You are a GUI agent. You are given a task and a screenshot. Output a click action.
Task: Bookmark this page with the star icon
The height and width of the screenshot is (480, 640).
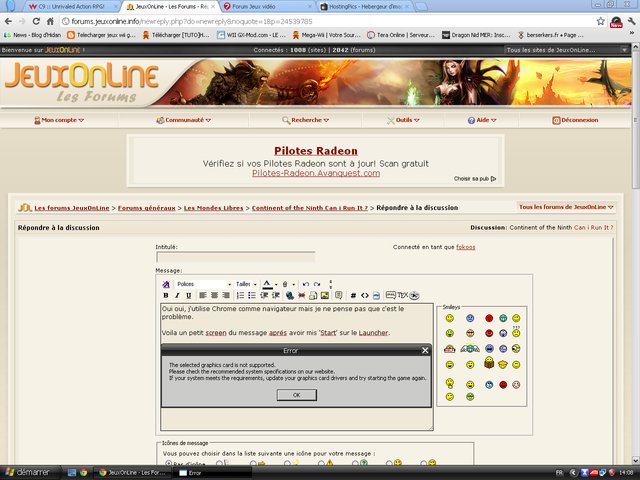pos(600,21)
